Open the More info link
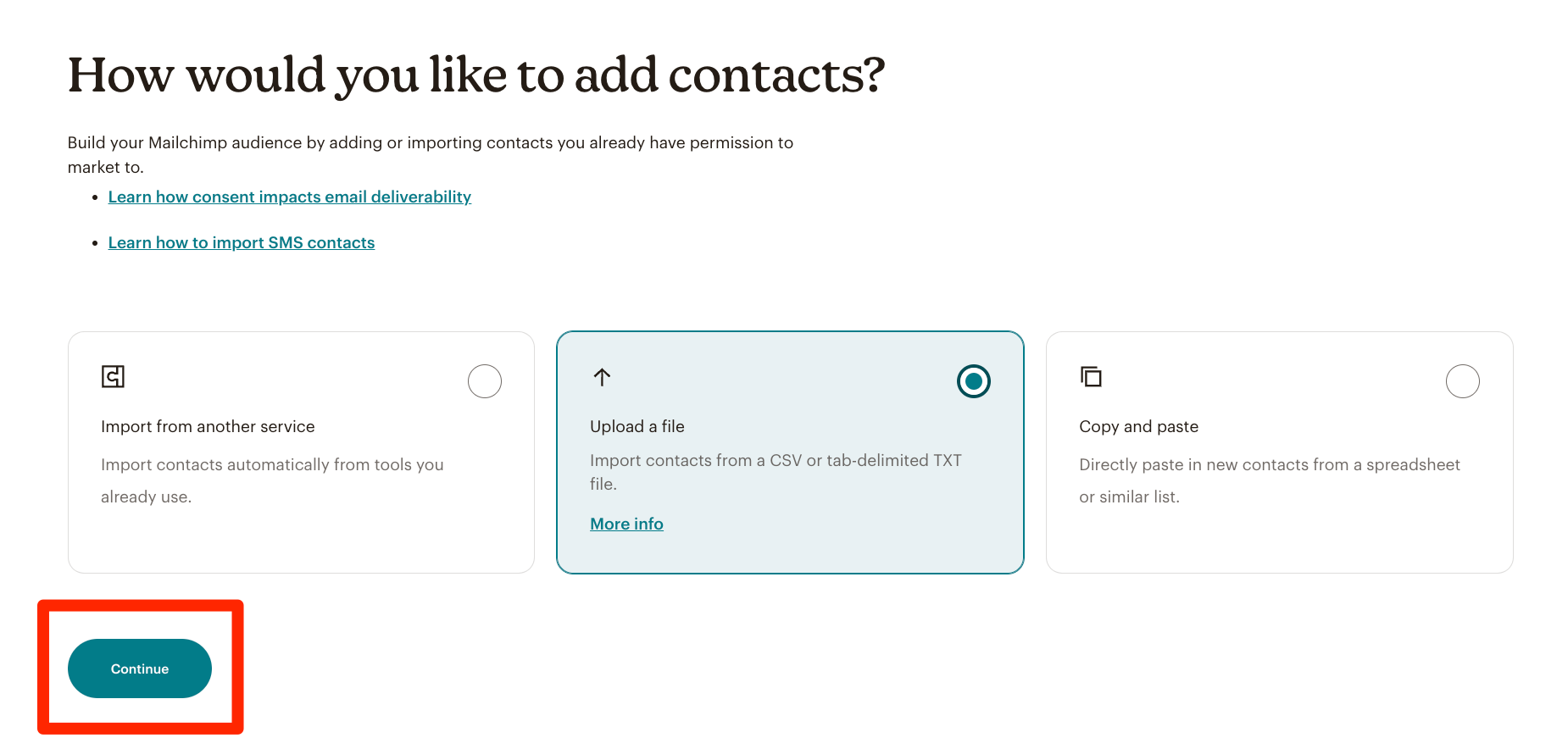Screen dimensions: 1568x749 [x=626, y=524]
